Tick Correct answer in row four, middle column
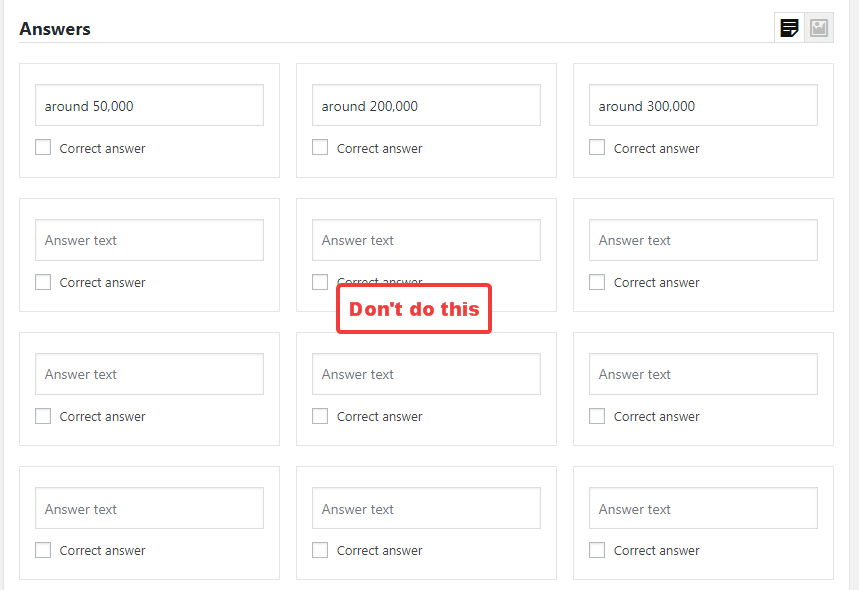The image size is (859, 590). [x=320, y=550]
